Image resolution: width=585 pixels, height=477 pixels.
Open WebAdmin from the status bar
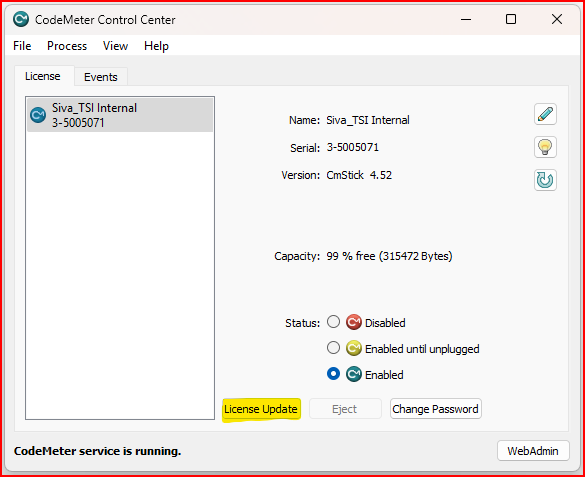click(533, 451)
